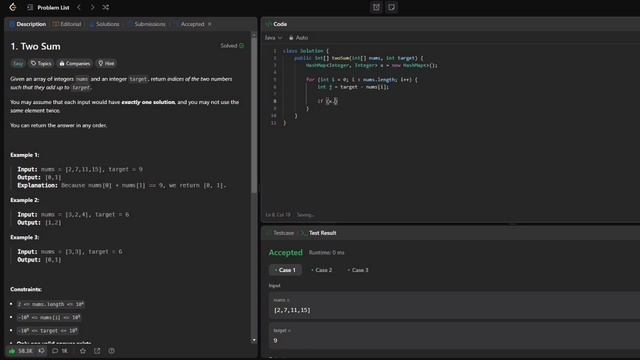Click the Example 2 heading
Viewport: 640px width, 360px height.
(24, 200)
